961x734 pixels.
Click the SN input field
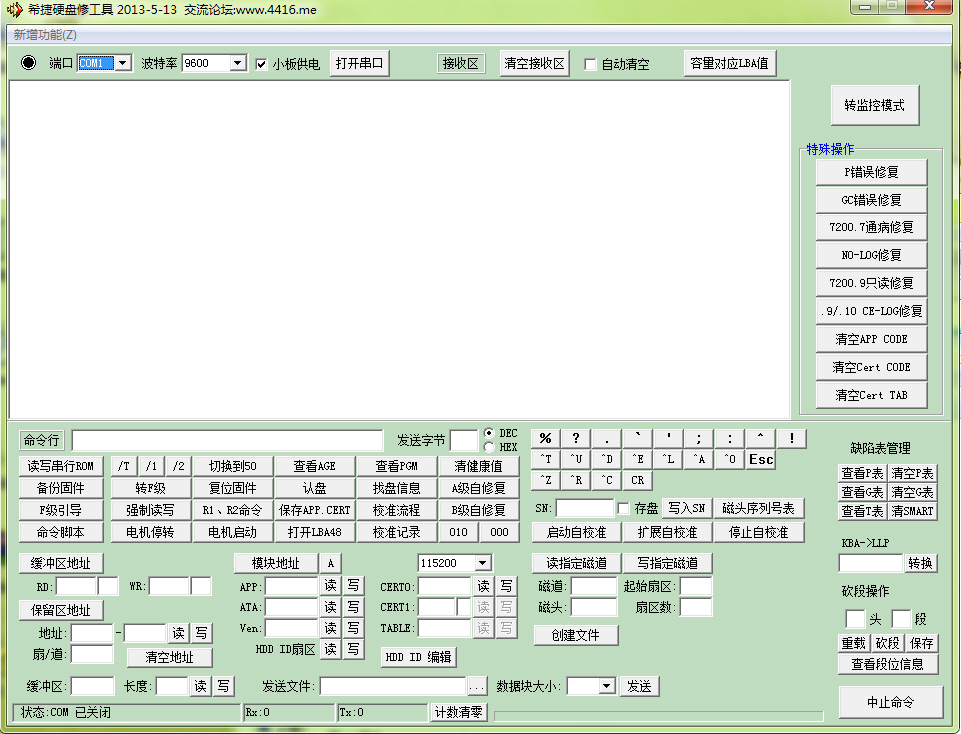(584, 509)
